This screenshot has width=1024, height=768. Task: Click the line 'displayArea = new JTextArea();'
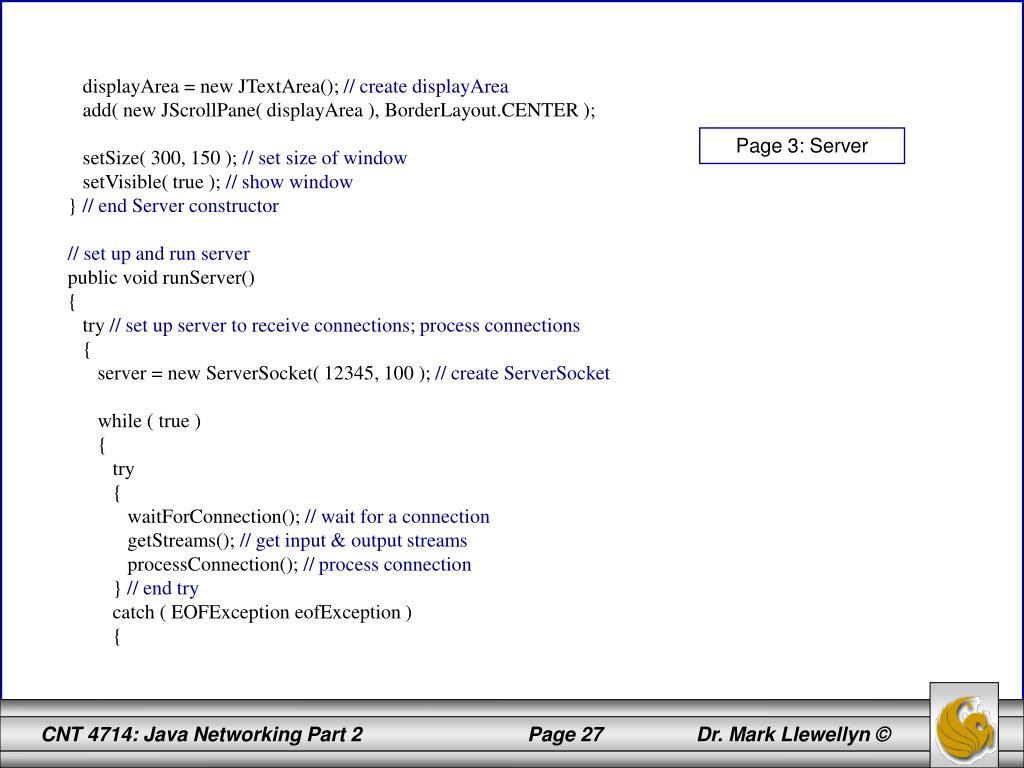(210, 87)
